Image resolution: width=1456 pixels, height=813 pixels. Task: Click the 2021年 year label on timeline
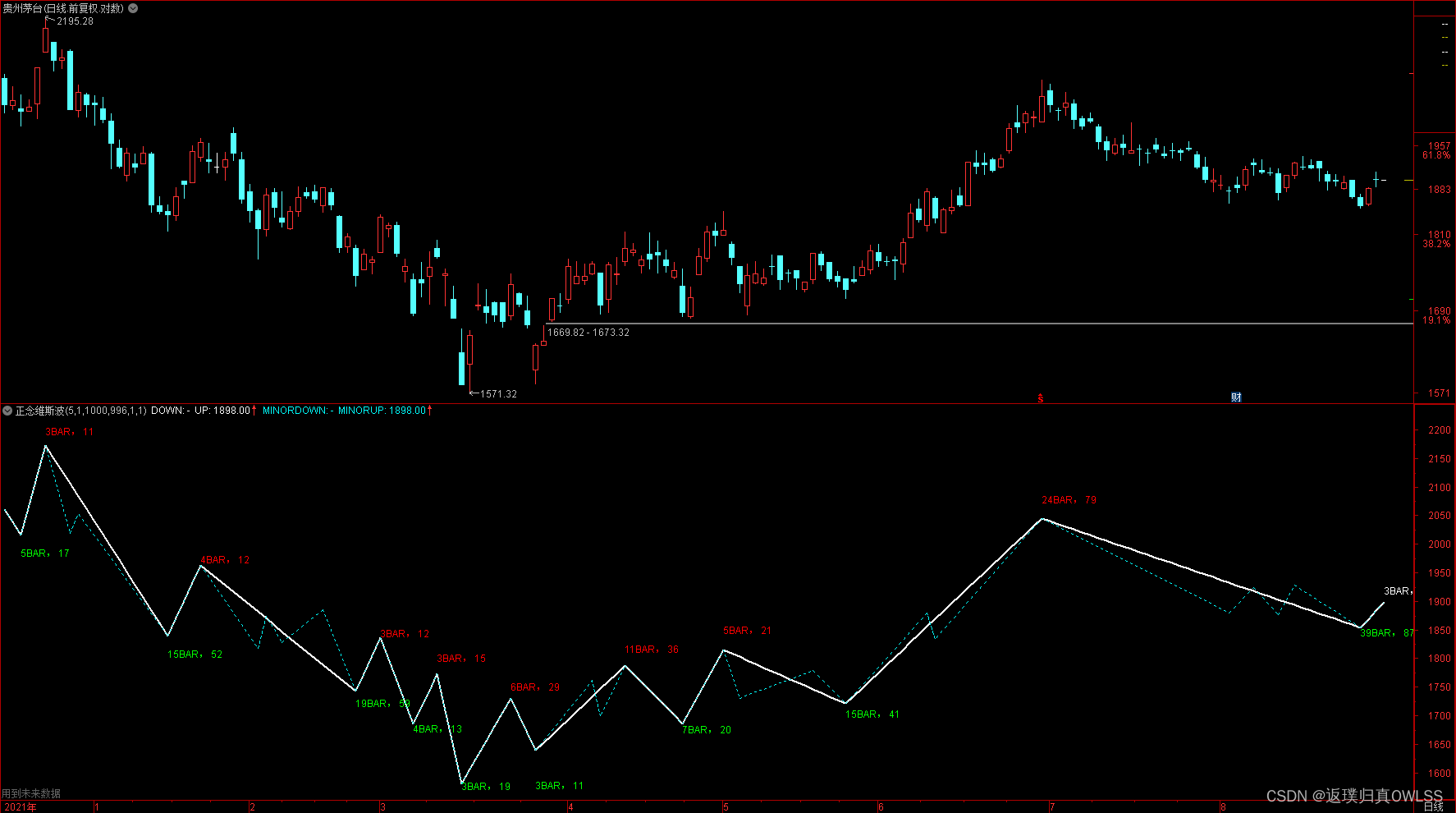pyautogui.click(x=21, y=807)
